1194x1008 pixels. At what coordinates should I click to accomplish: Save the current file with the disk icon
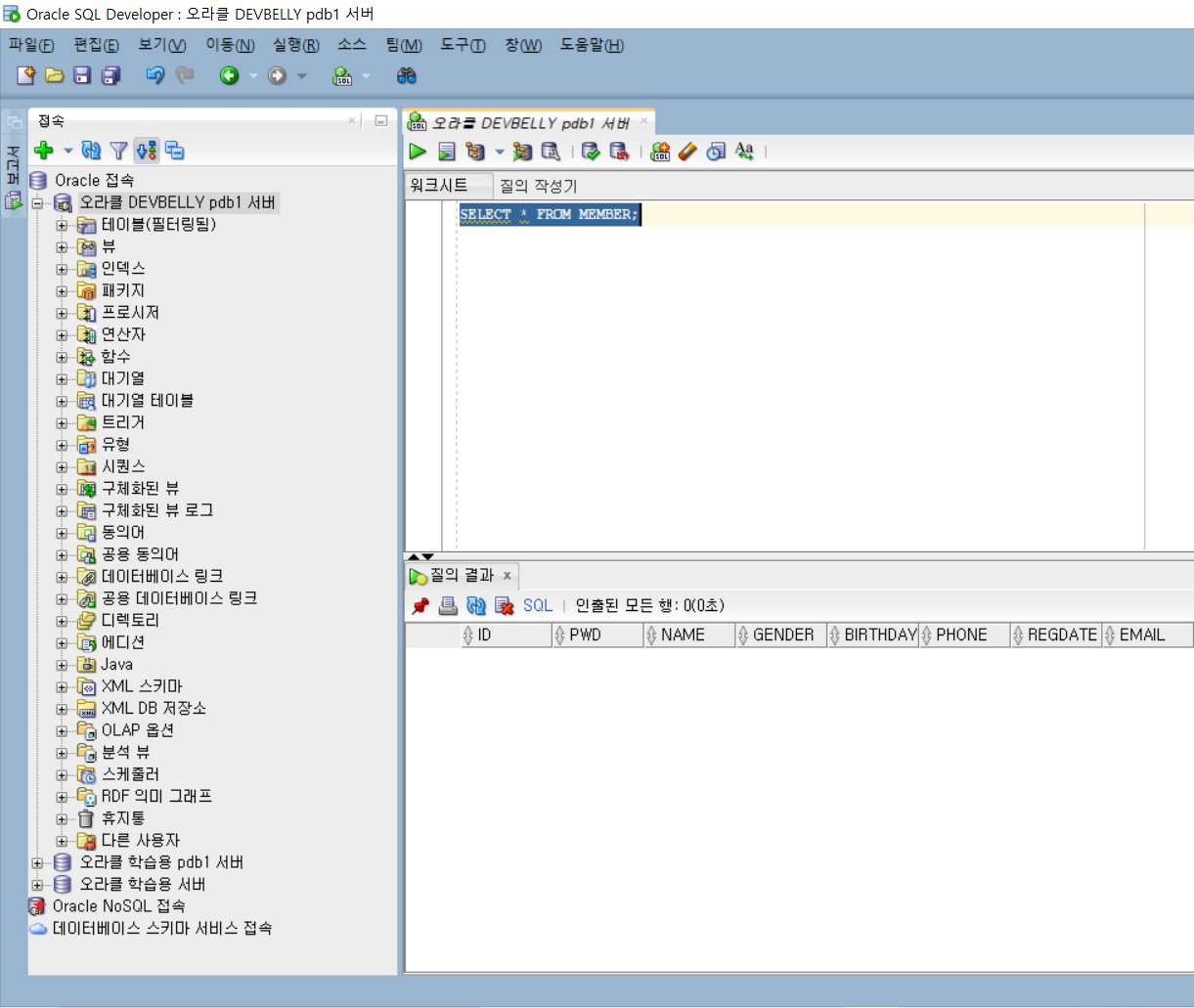click(83, 75)
